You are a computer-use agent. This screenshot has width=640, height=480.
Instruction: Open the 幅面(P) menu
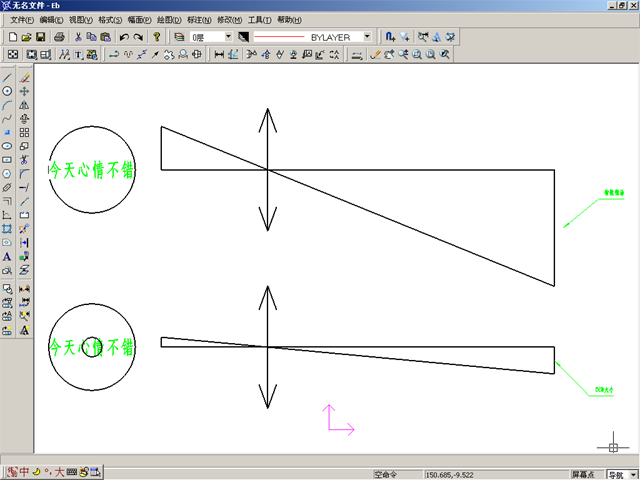click(140, 20)
